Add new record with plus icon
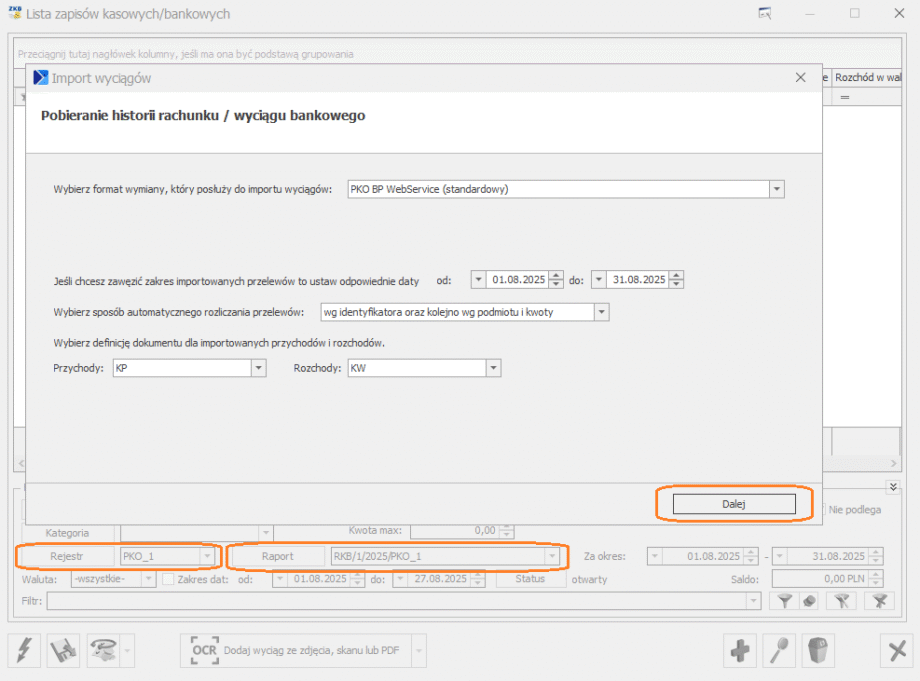This screenshot has height=681, width=920. [740, 650]
